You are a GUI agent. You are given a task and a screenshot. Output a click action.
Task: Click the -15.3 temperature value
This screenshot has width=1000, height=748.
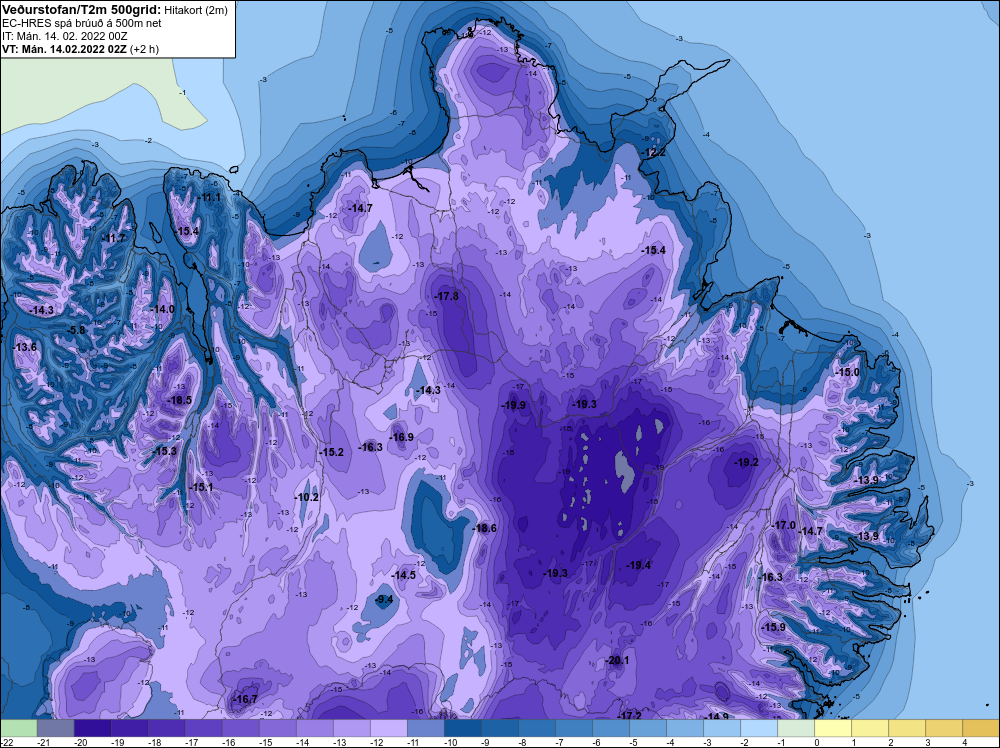[165, 451]
